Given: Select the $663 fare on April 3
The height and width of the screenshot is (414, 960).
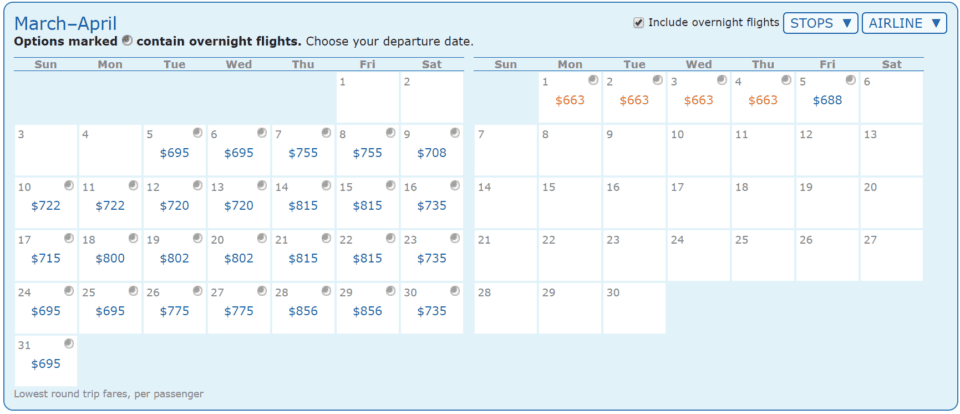Looking at the screenshot, I should click(x=698, y=100).
